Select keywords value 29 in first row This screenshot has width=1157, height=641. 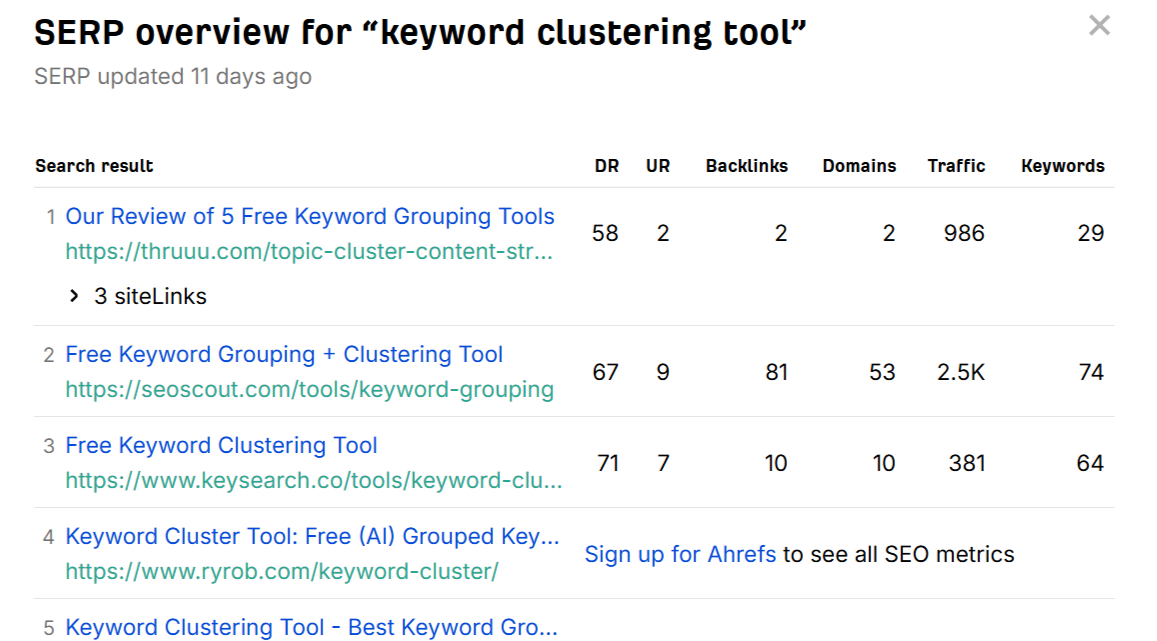point(1091,233)
